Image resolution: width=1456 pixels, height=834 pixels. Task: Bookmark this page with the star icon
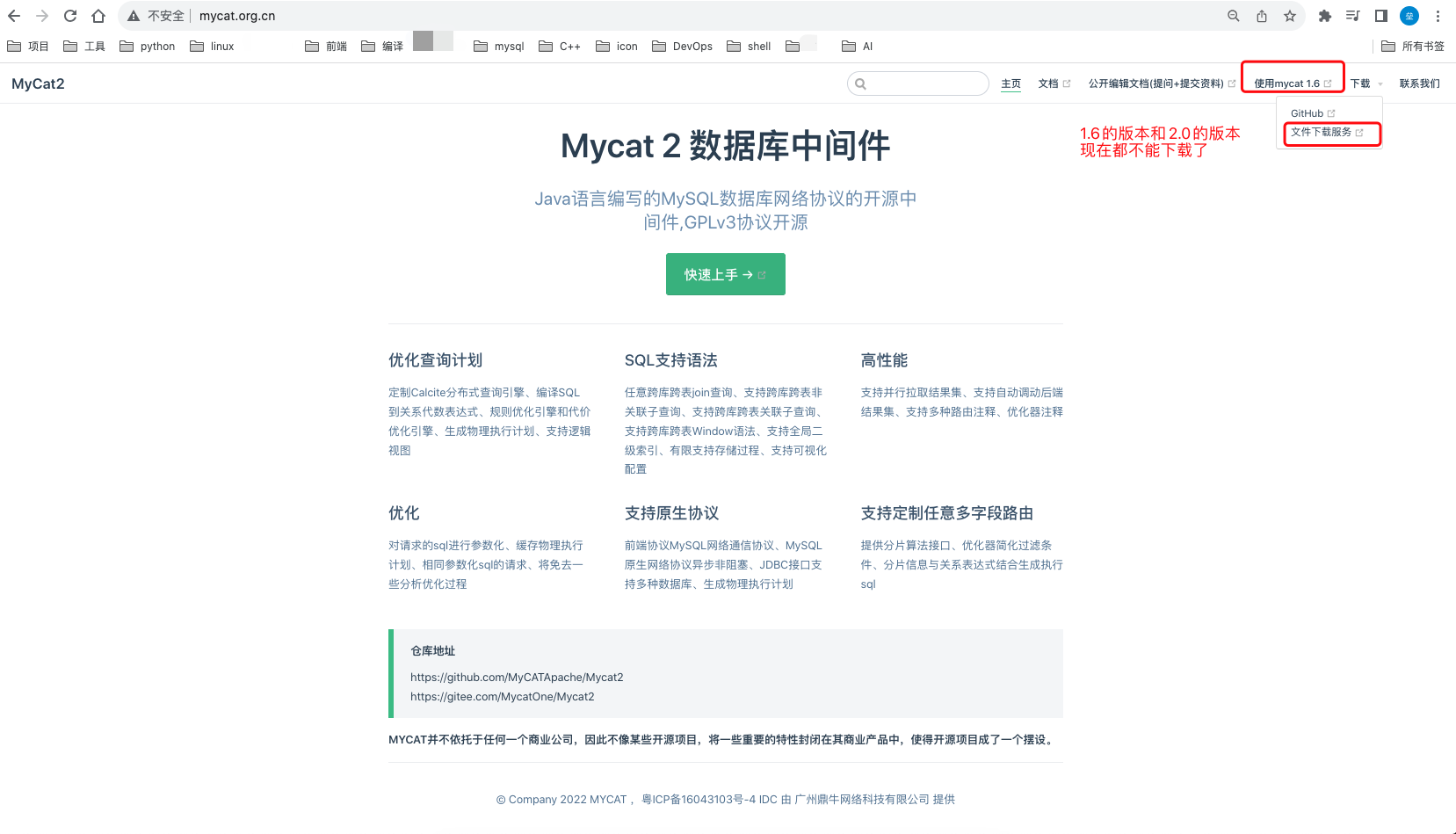1290,16
